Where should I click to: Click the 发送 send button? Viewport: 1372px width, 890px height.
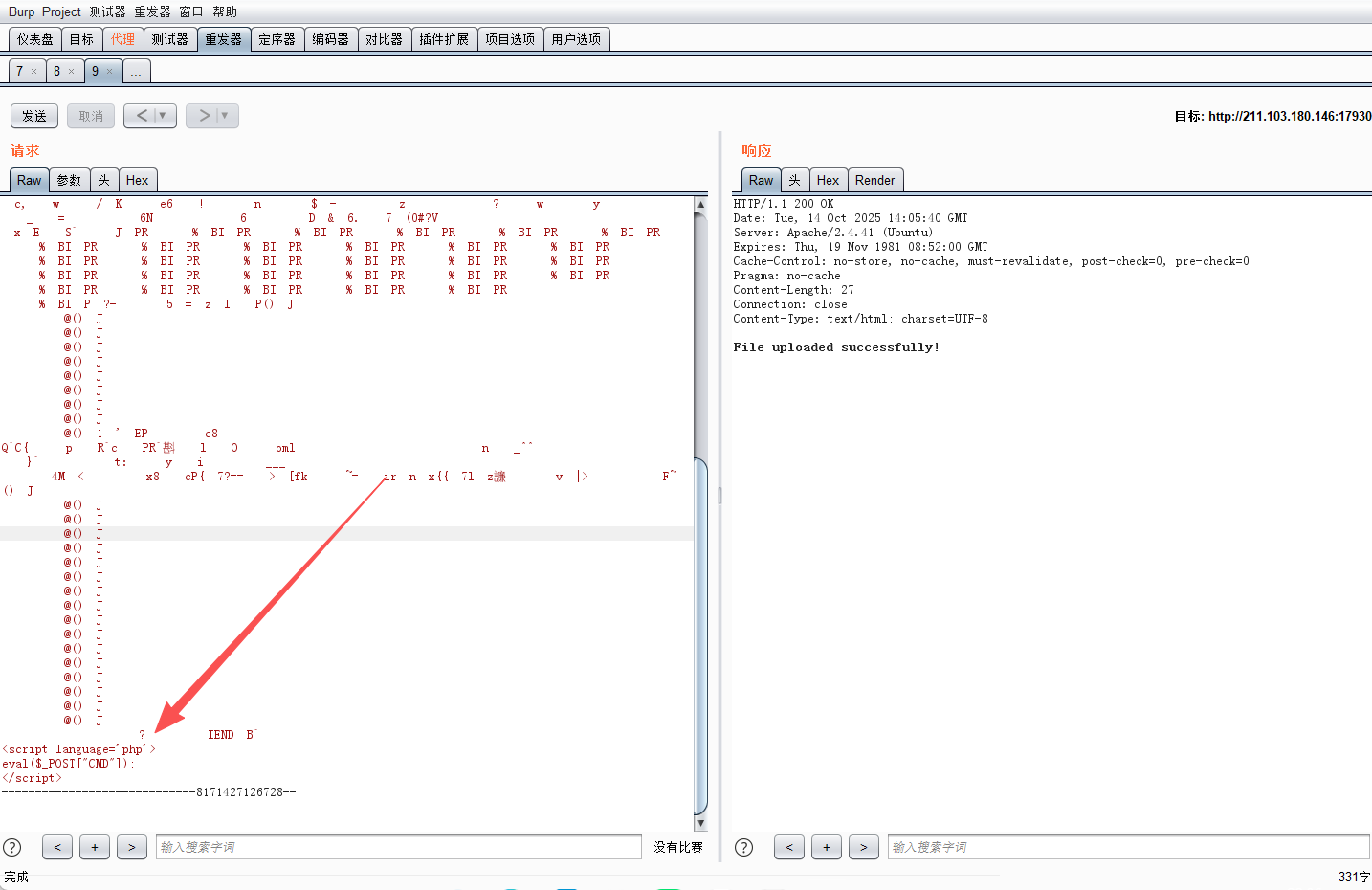pyautogui.click(x=34, y=116)
